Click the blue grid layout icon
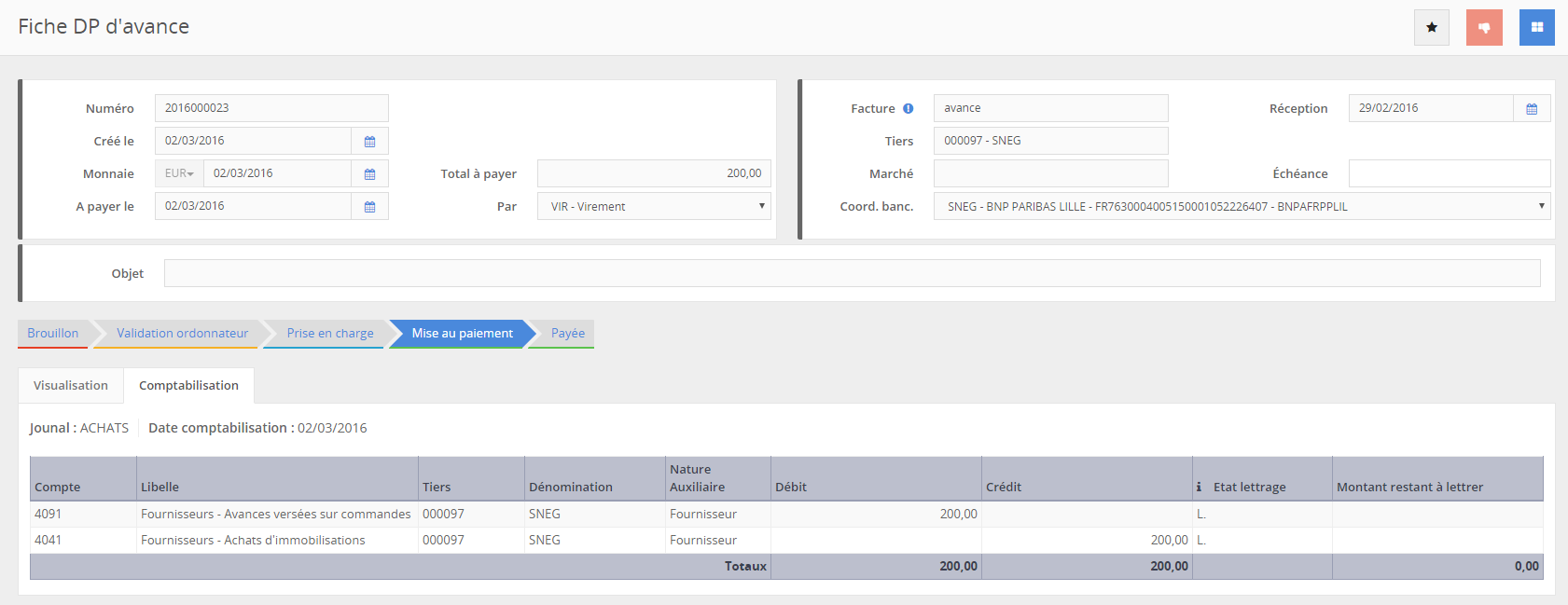 coord(1536,27)
